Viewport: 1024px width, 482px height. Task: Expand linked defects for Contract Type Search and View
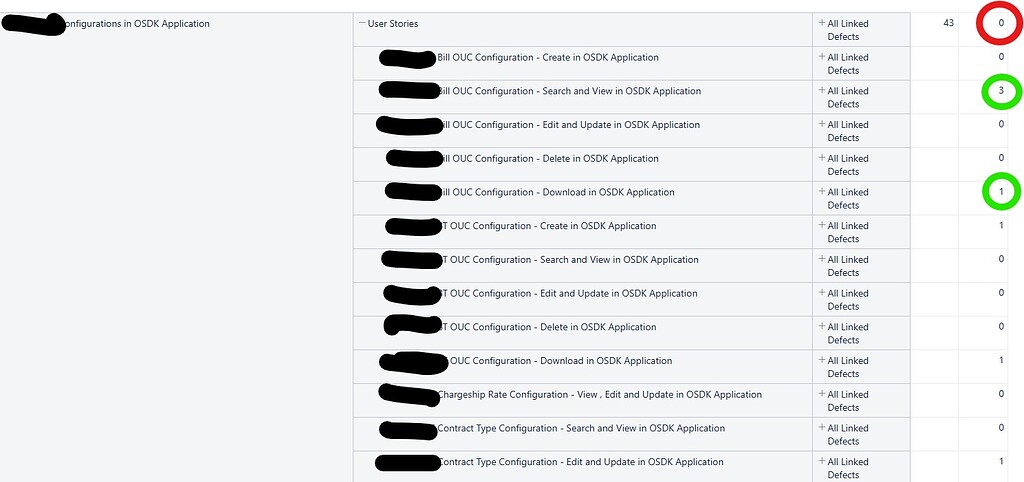click(x=822, y=428)
